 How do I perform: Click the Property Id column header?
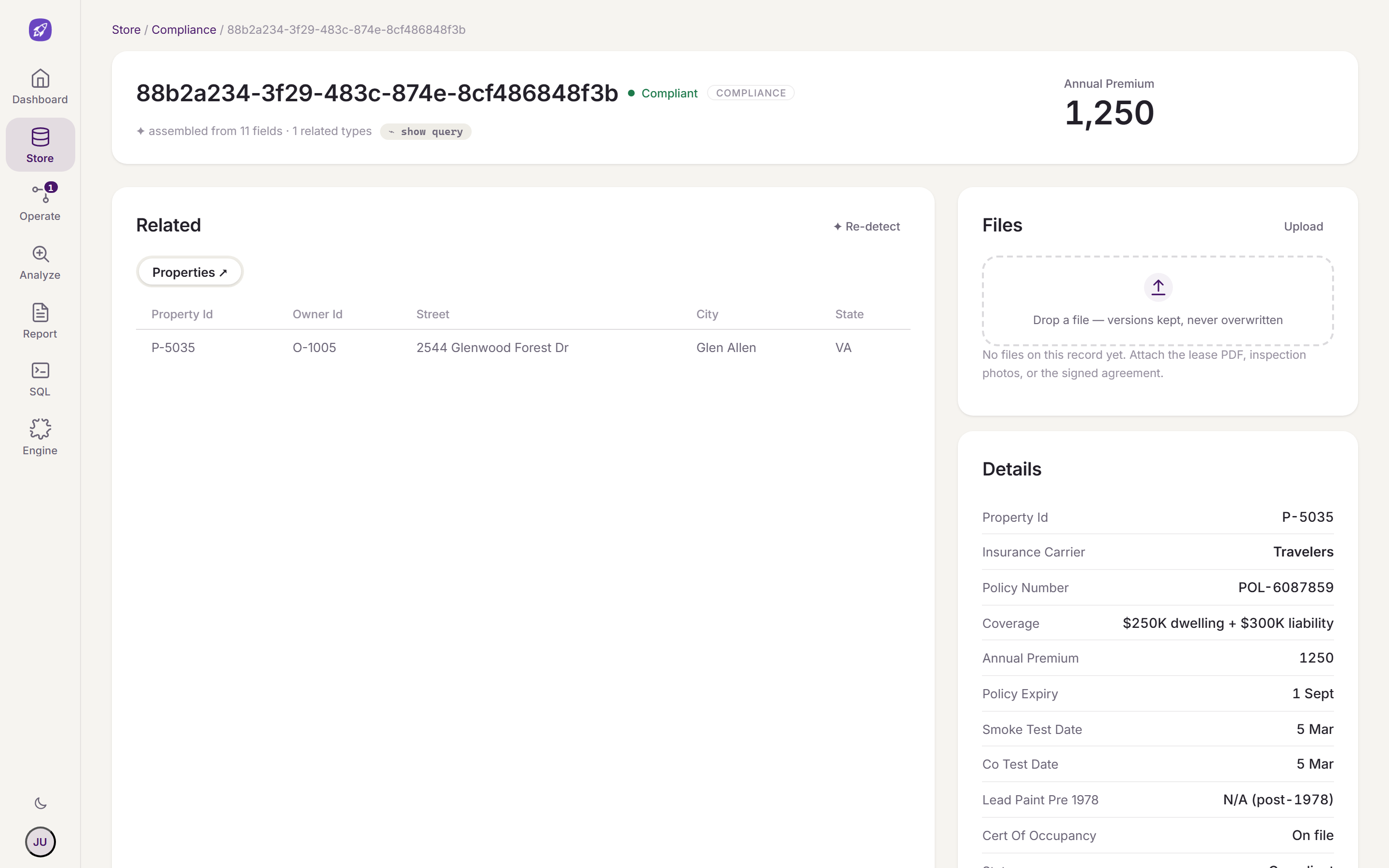point(182,314)
